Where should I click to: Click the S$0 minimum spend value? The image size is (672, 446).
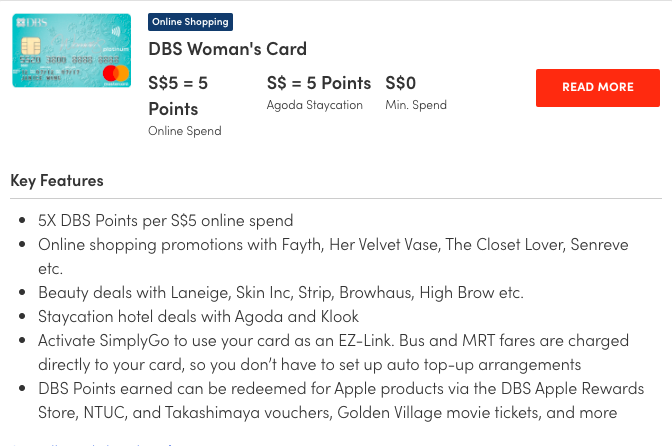400,83
